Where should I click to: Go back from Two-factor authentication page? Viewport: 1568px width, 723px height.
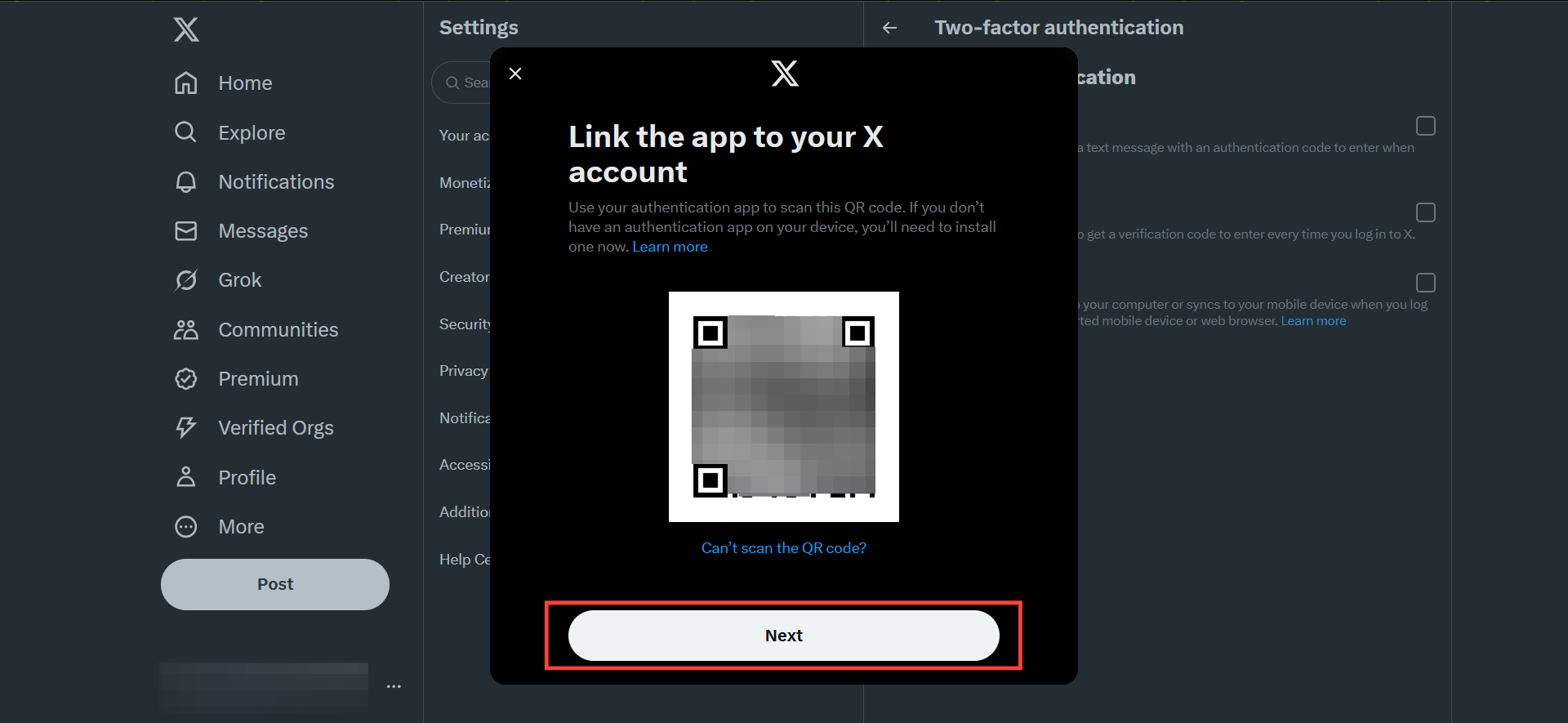pyautogui.click(x=890, y=28)
